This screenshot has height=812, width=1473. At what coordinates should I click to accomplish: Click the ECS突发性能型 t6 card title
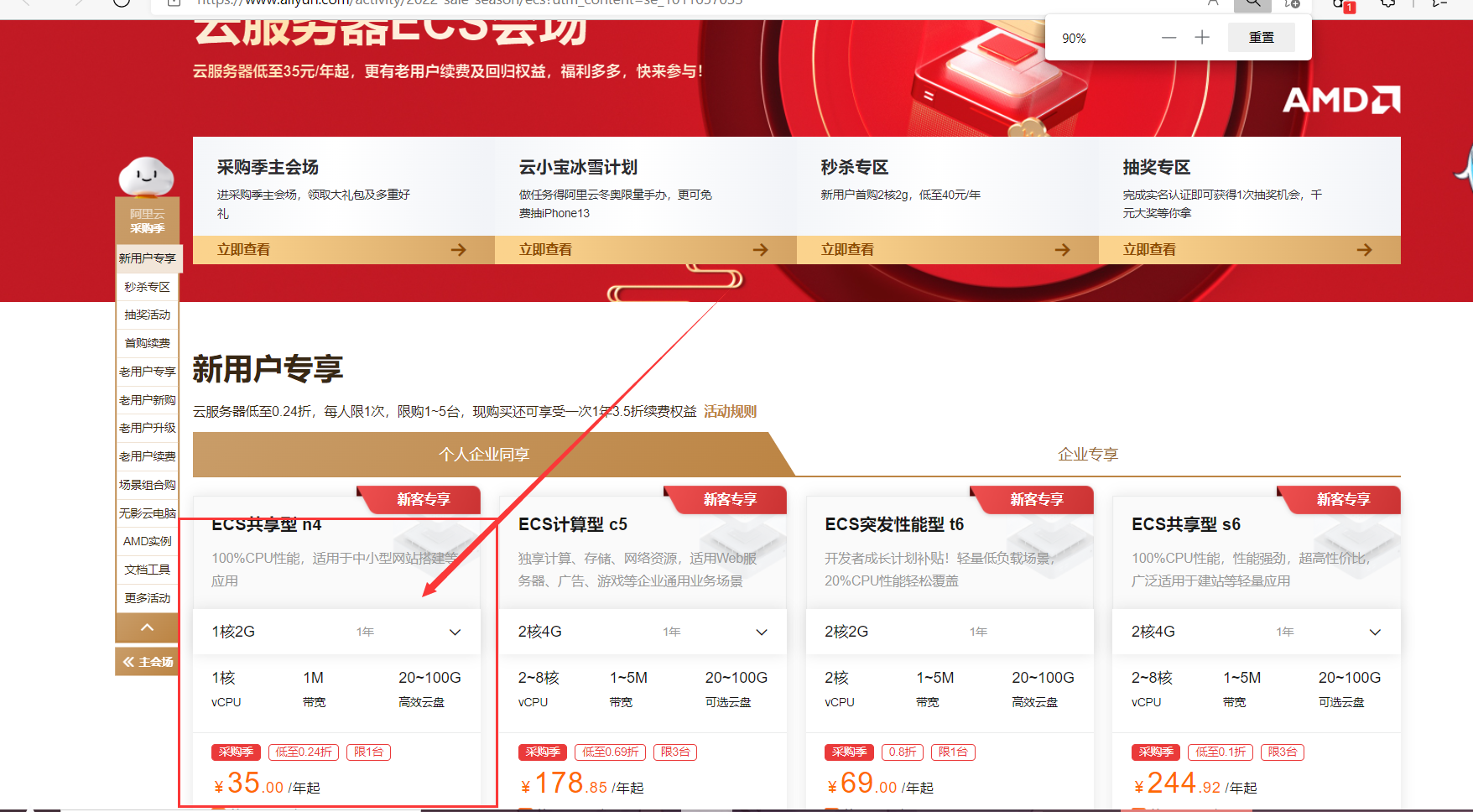point(894,524)
